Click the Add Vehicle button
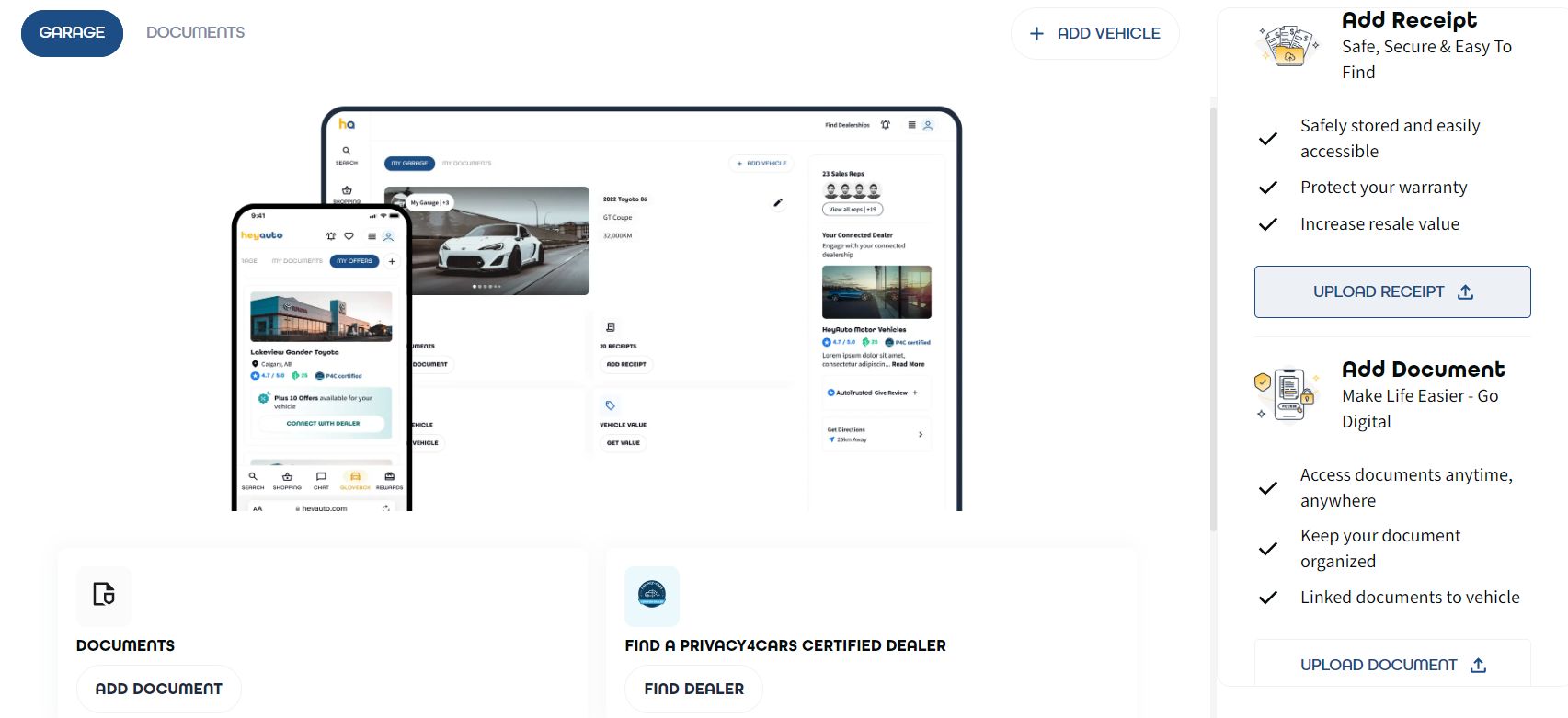1568x718 pixels. point(1094,34)
